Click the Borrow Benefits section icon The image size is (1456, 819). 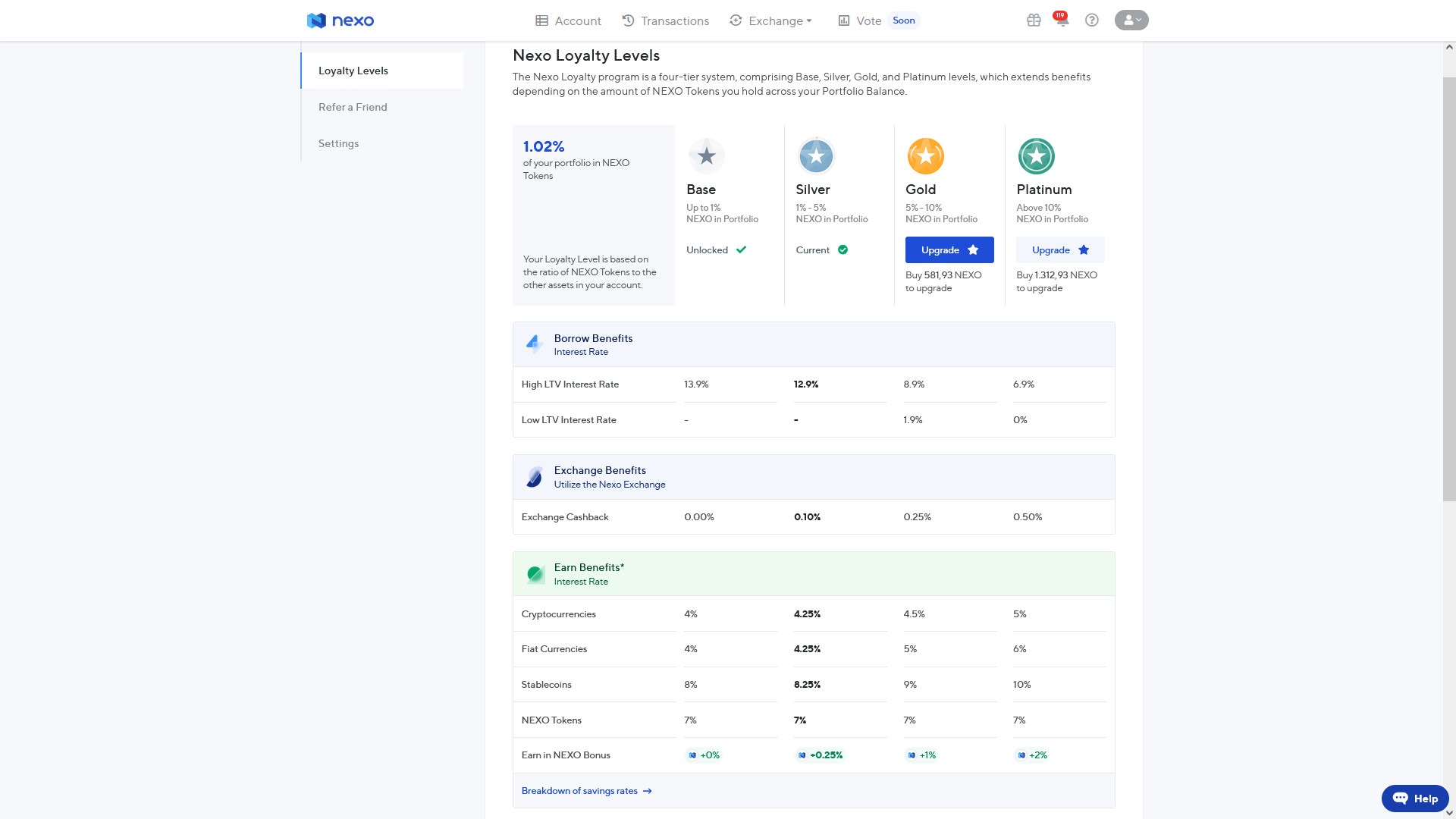point(534,344)
